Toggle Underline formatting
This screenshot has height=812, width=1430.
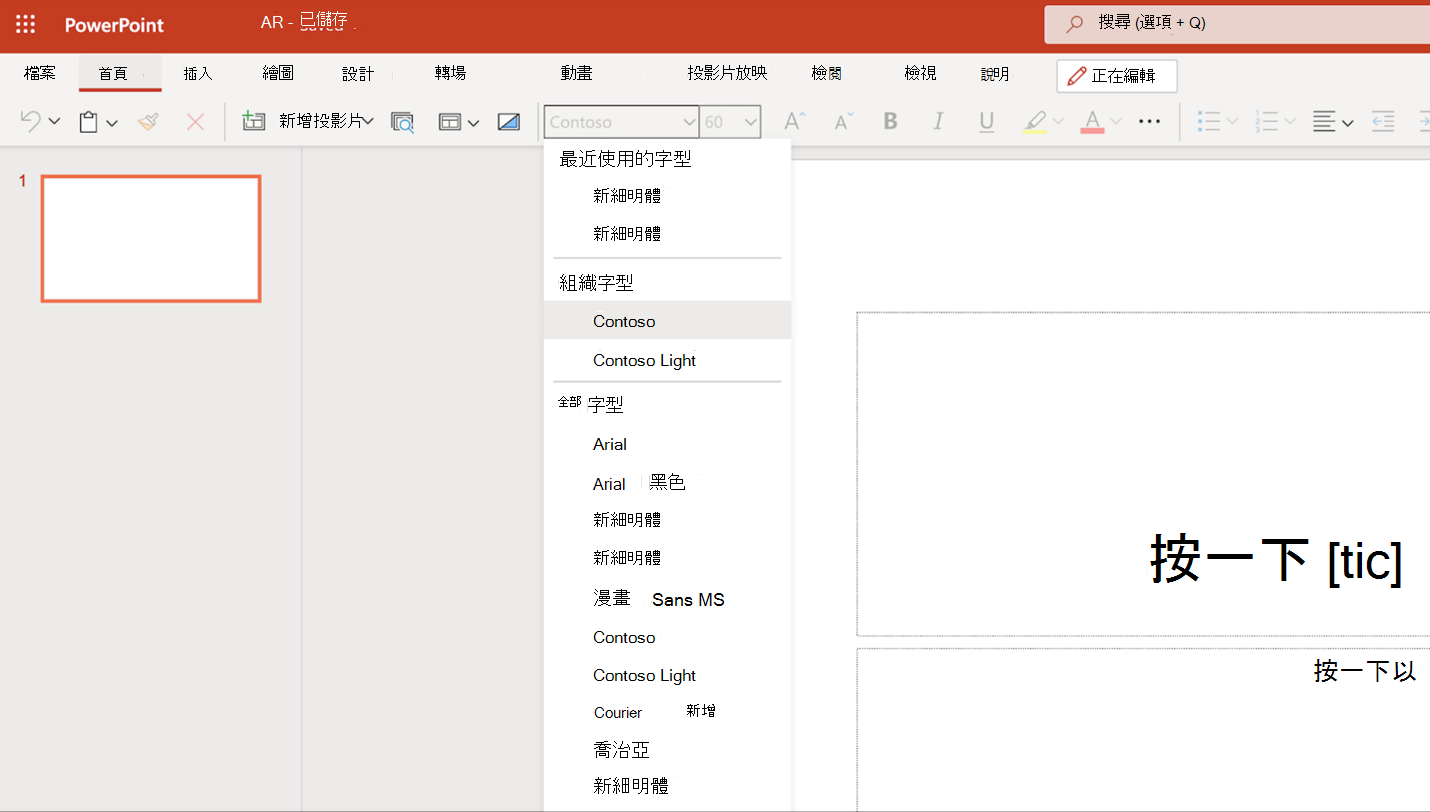click(x=987, y=122)
